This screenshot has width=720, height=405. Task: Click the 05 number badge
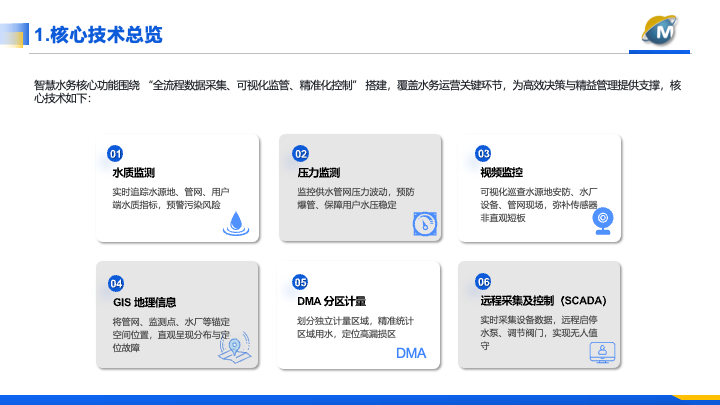pyautogui.click(x=300, y=283)
